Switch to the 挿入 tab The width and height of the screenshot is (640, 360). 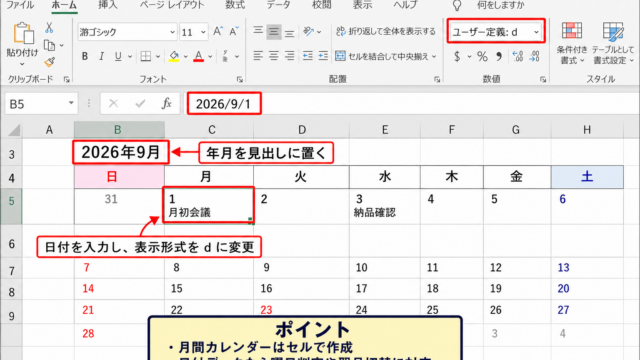[x=108, y=5]
